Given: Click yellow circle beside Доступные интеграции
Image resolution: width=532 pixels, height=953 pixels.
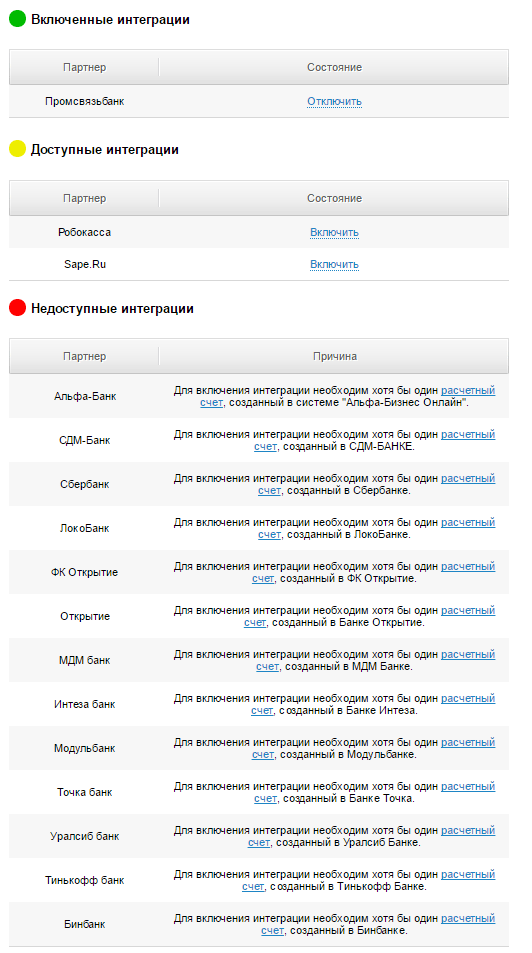Looking at the screenshot, I should click(x=18, y=149).
